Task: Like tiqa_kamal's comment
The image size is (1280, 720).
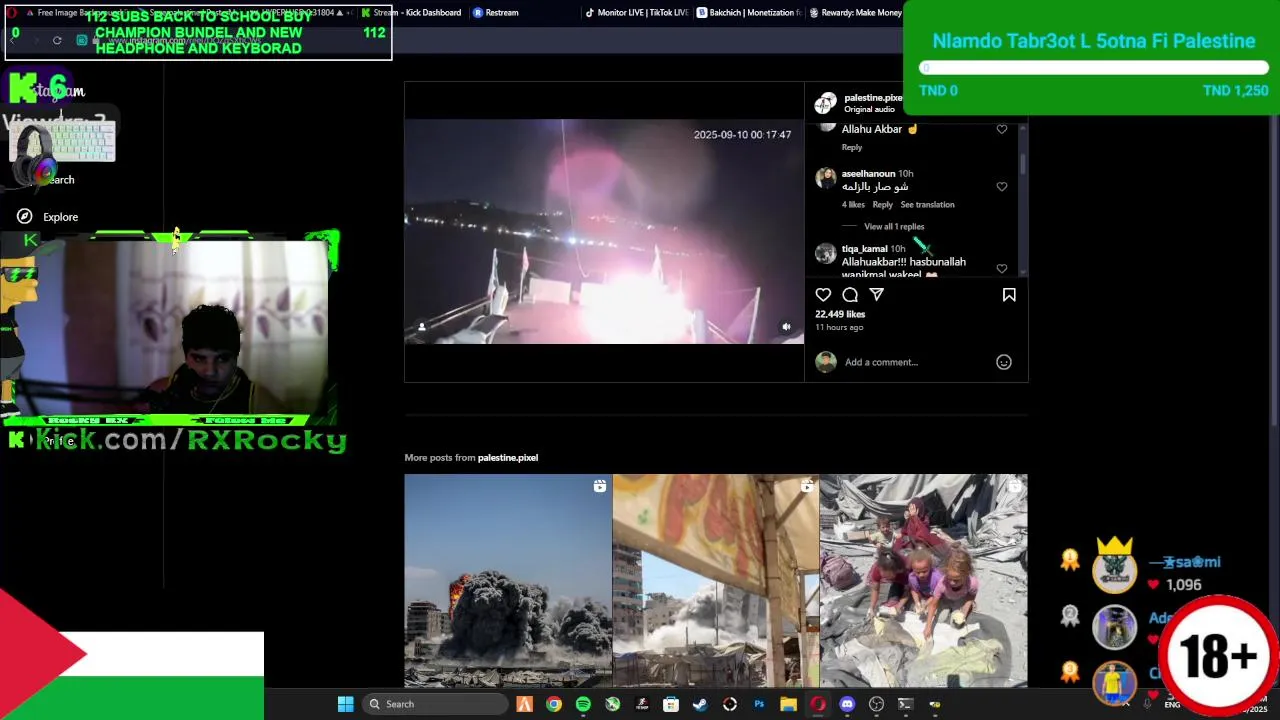Action: point(1002,269)
